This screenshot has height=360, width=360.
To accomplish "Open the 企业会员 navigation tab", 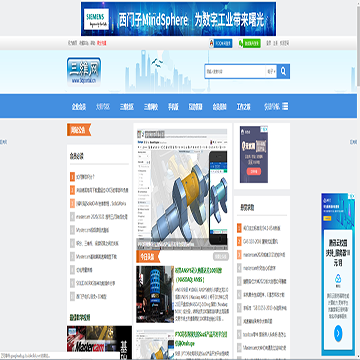I will pyautogui.click(x=79, y=107).
